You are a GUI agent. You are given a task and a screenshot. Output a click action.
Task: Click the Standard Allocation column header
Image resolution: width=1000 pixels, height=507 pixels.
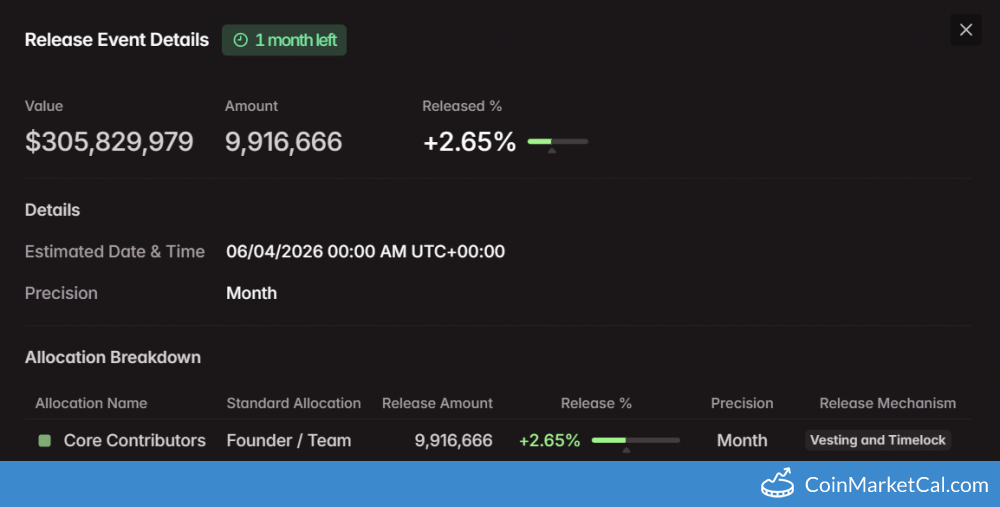[x=293, y=403]
